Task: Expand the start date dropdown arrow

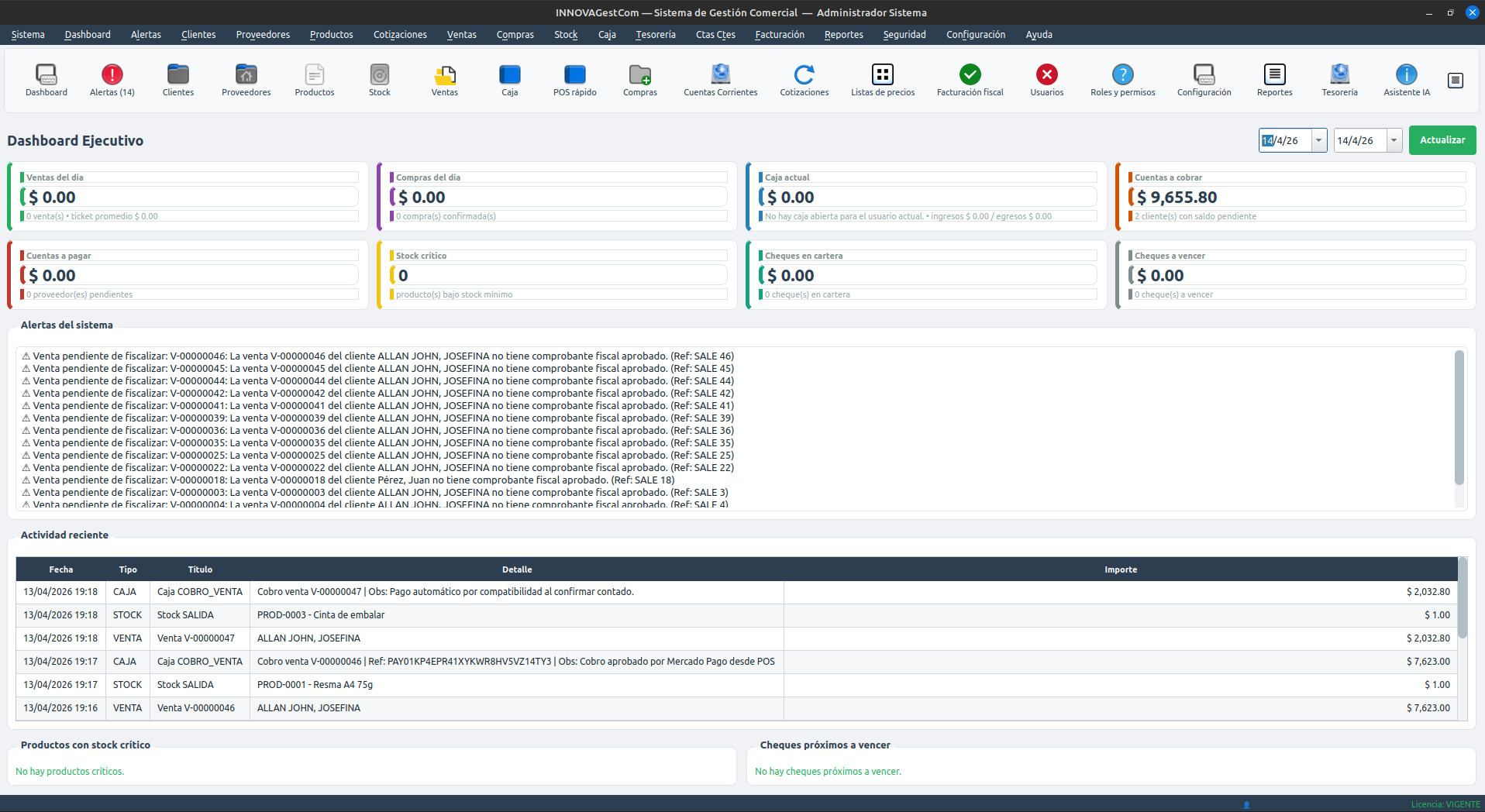Action: click(x=1318, y=140)
